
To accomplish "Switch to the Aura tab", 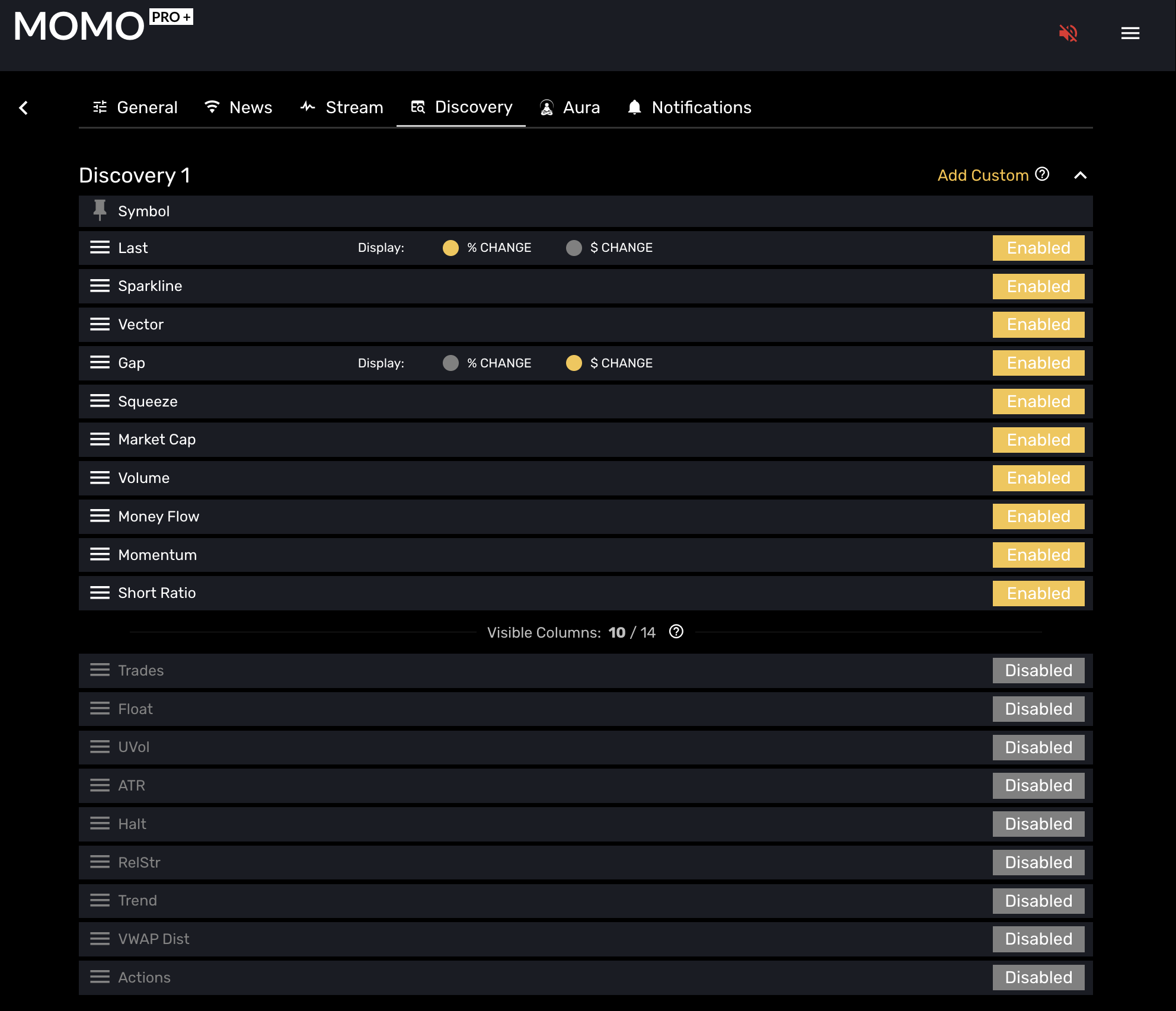I will [570, 107].
